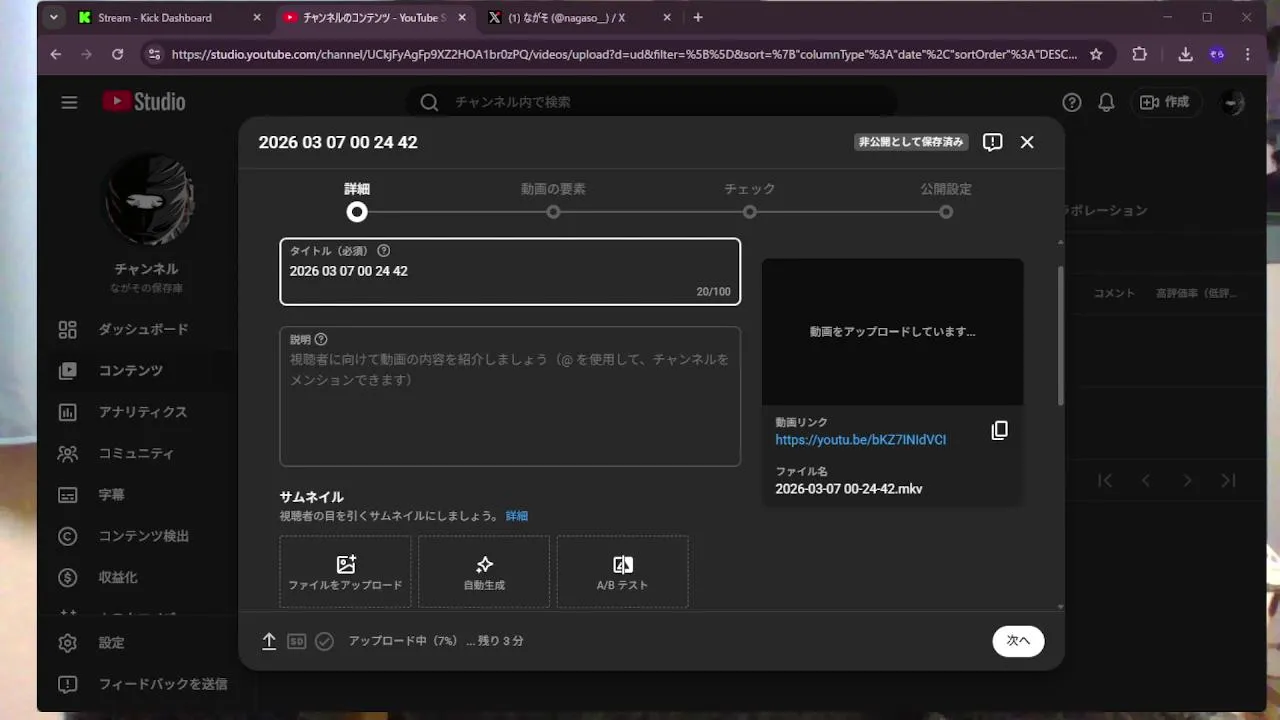The height and width of the screenshot is (720, 1280).
Task: Click the dialog vertical scrollbar
Action: click(x=1060, y=336)
